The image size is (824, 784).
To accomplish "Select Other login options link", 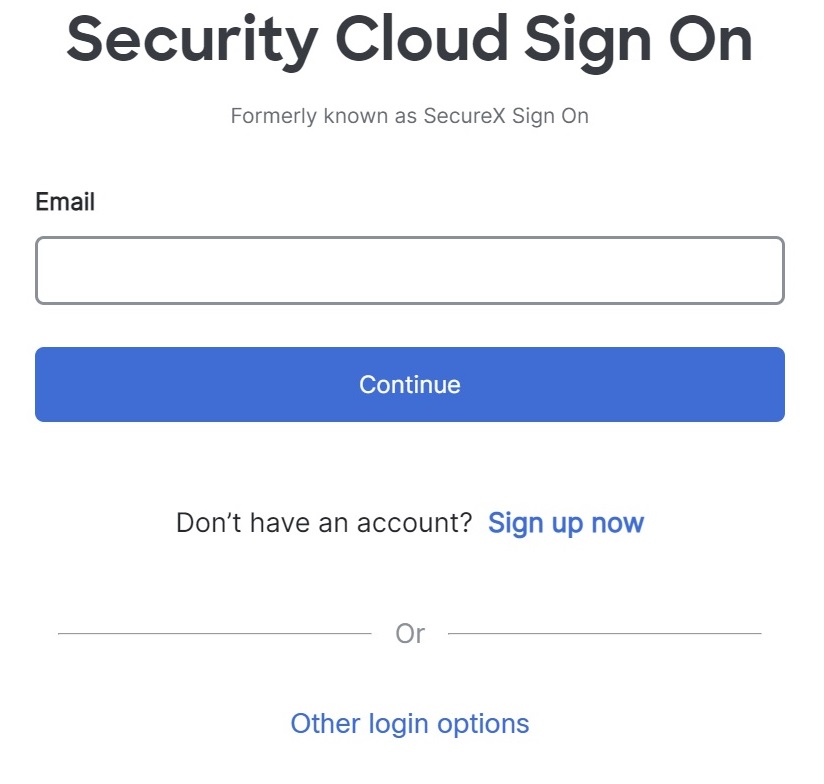I will [409, 723].
